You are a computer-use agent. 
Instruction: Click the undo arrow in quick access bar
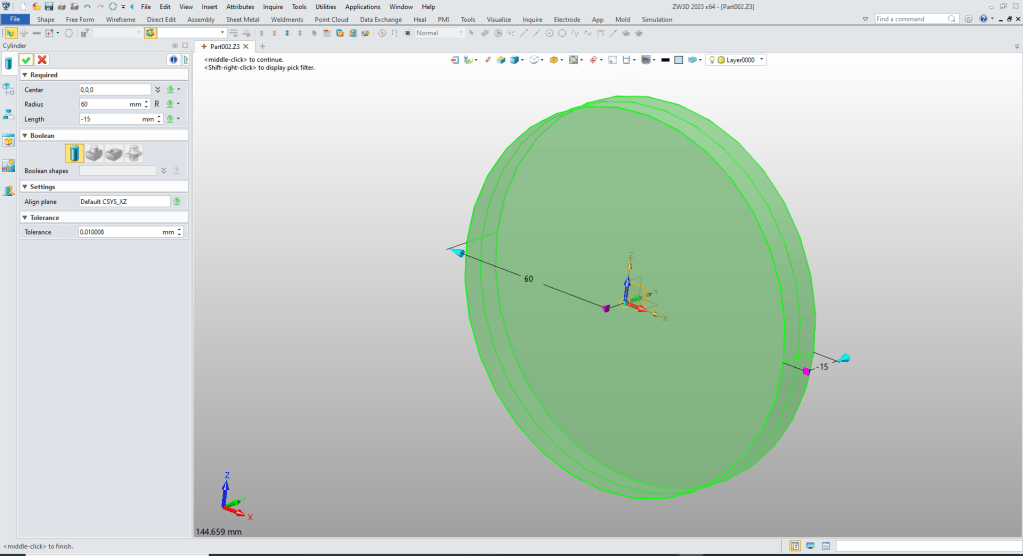(87, 7)
